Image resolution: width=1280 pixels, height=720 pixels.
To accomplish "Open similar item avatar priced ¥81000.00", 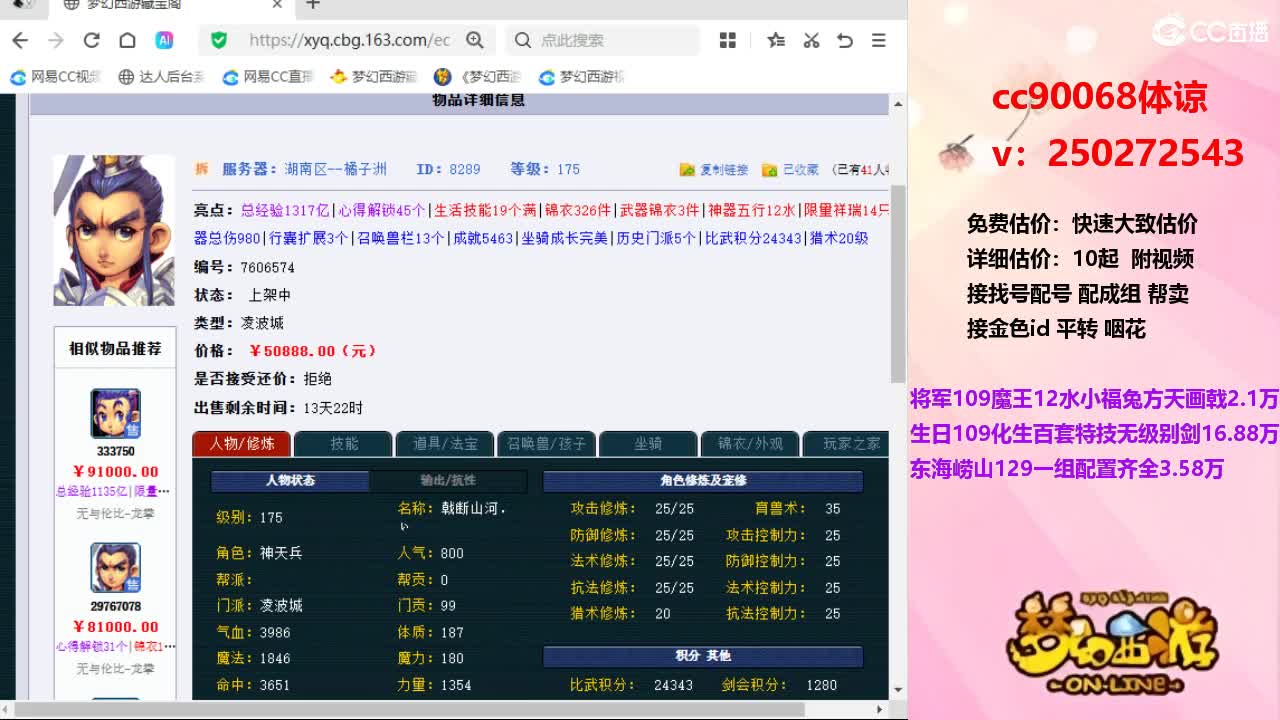I will pyautogui.click(x=115, y=568).
